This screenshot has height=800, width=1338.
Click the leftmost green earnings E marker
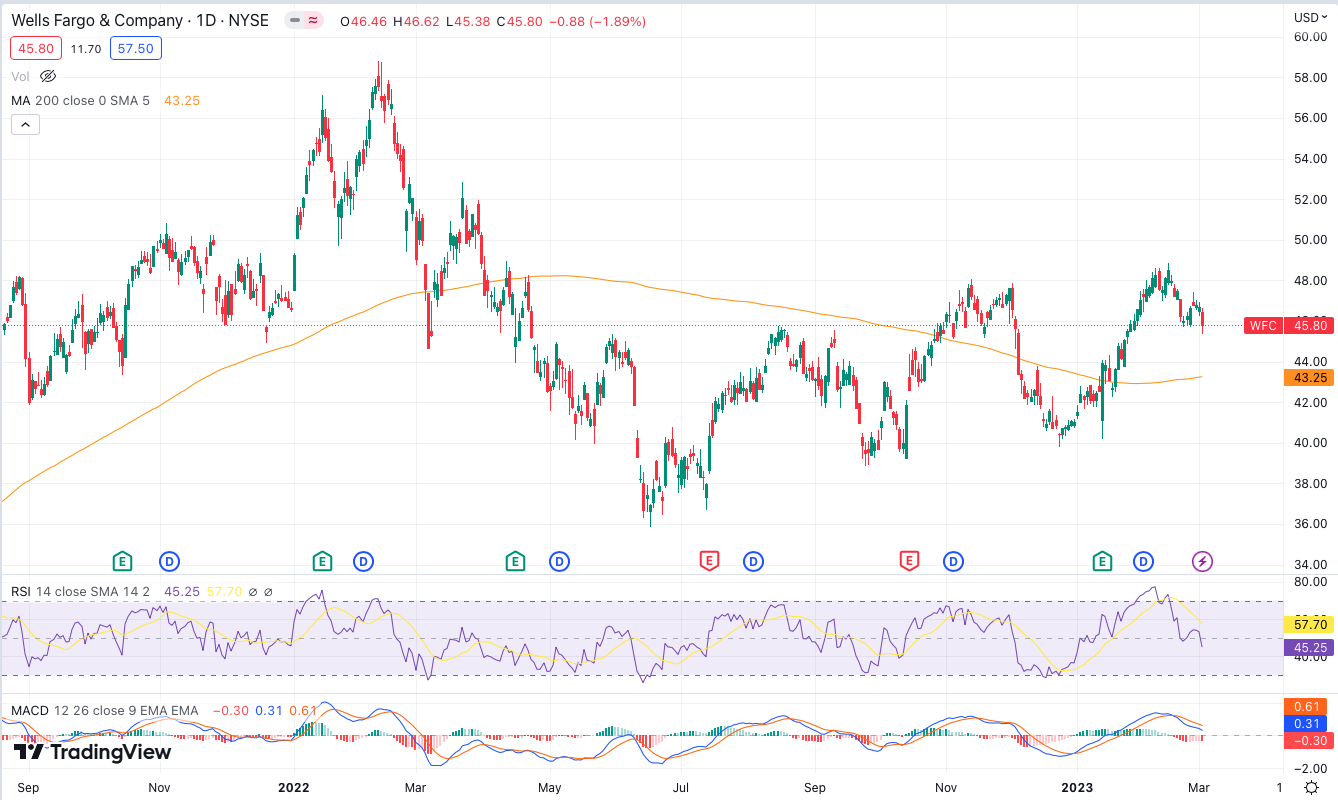(x=122, y=561)
